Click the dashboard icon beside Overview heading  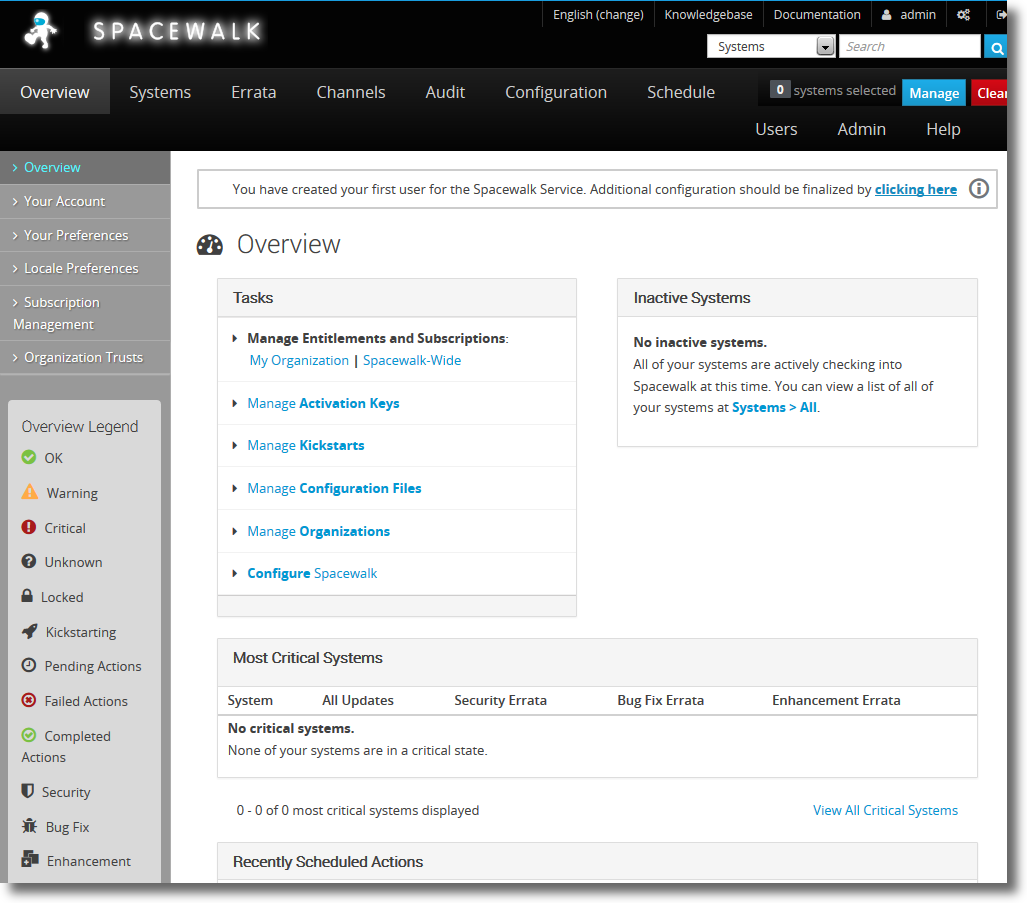[210, 245]
